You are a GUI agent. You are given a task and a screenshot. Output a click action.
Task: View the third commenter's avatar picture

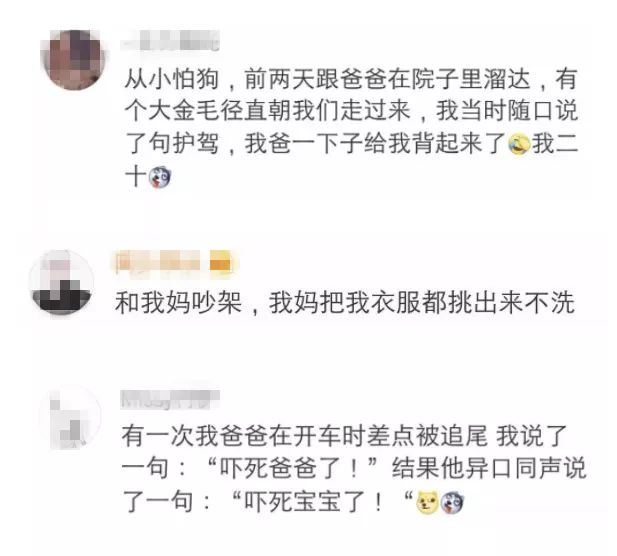pos(71,418)
